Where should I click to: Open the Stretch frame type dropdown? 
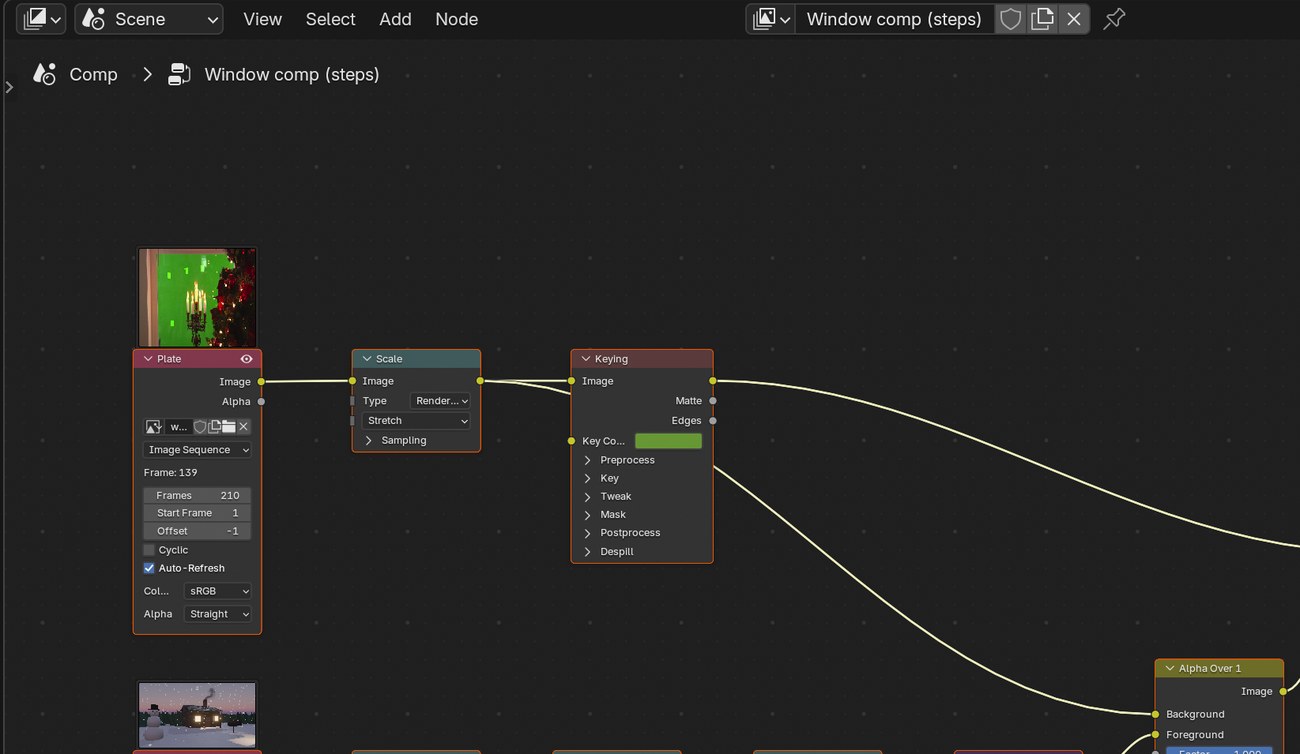(x=416, y=421)
